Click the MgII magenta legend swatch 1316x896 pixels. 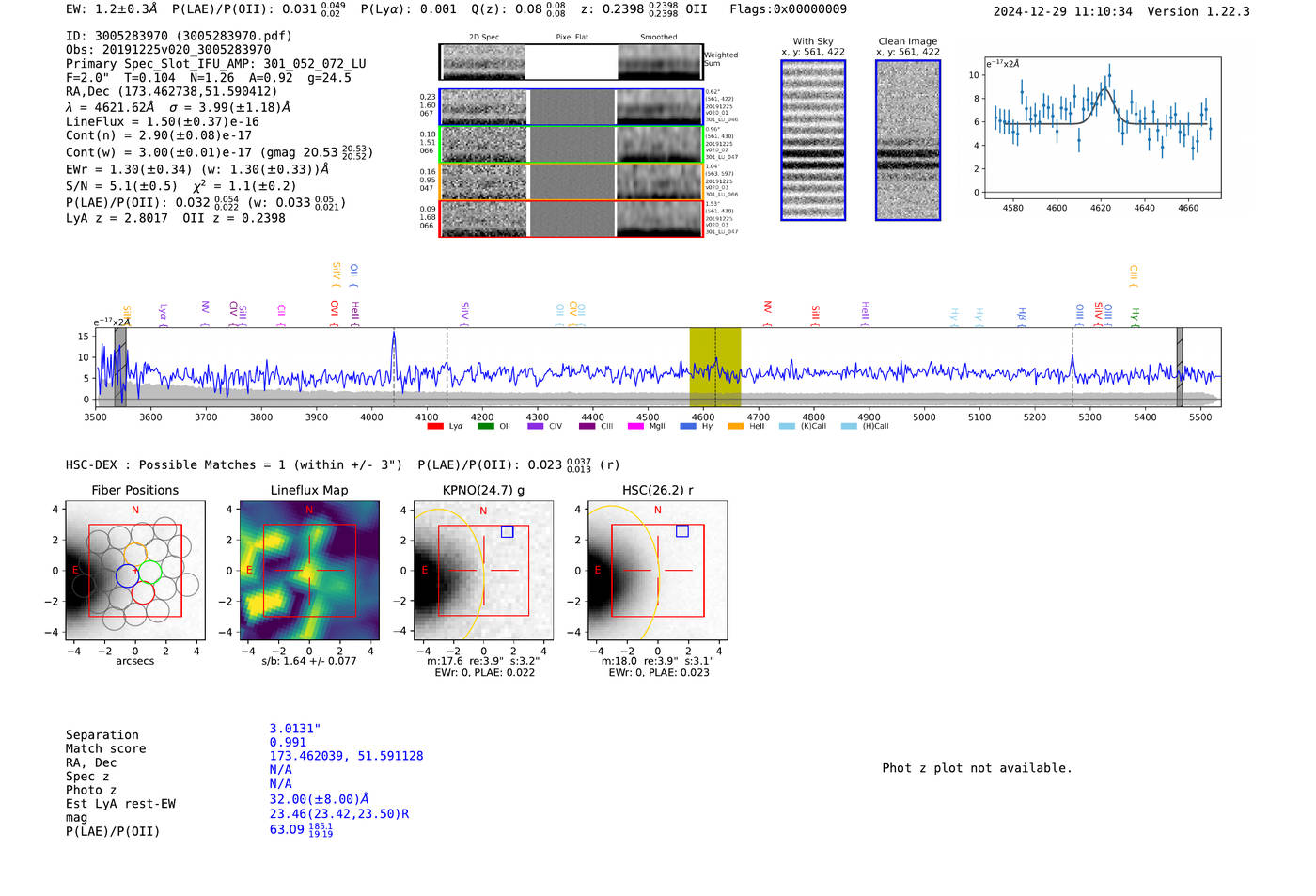pos(635,426)
